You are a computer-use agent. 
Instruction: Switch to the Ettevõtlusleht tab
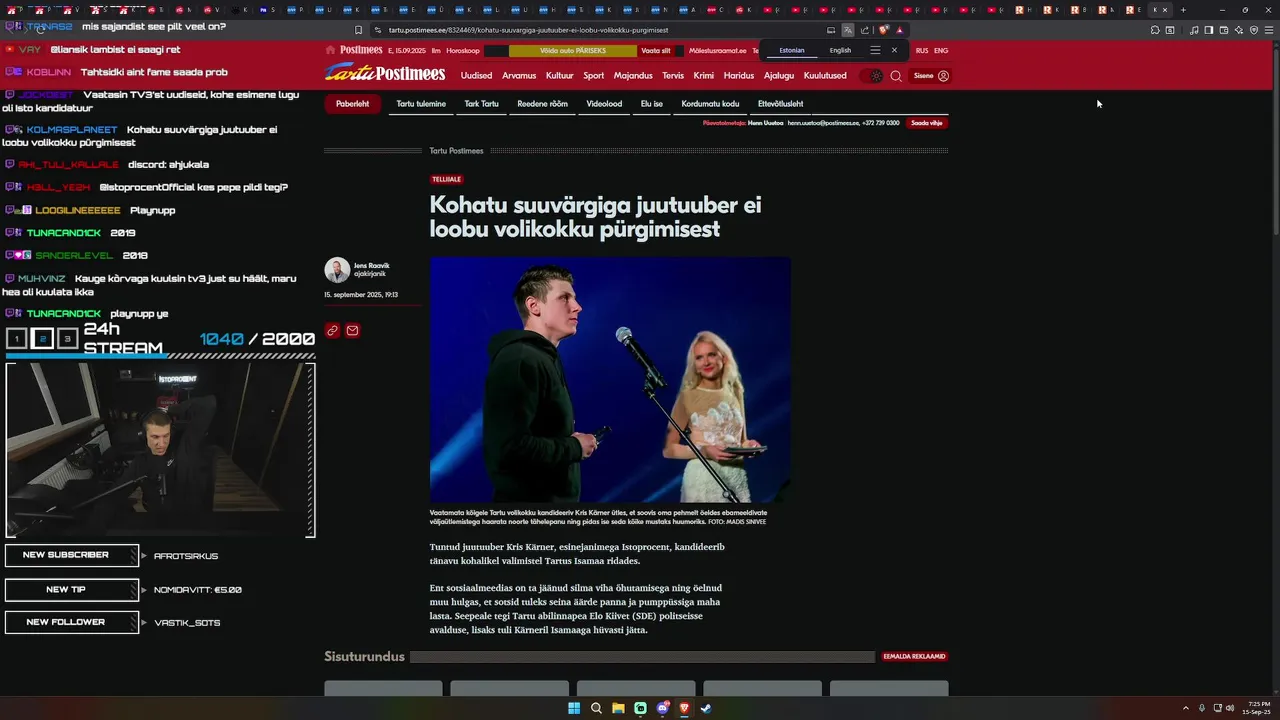point(780,104)
